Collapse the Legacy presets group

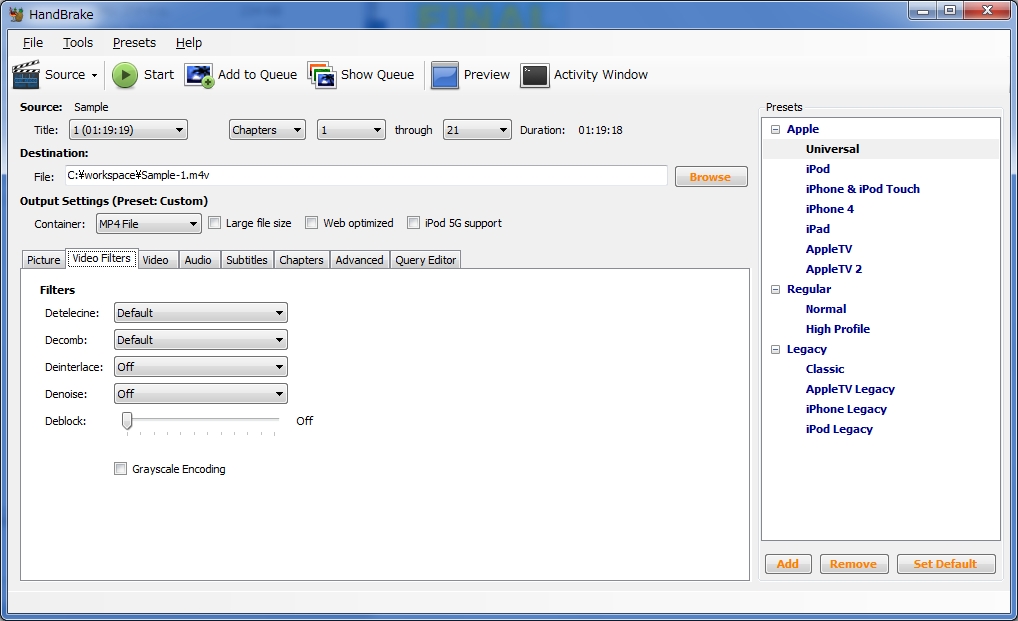[775, 349]
